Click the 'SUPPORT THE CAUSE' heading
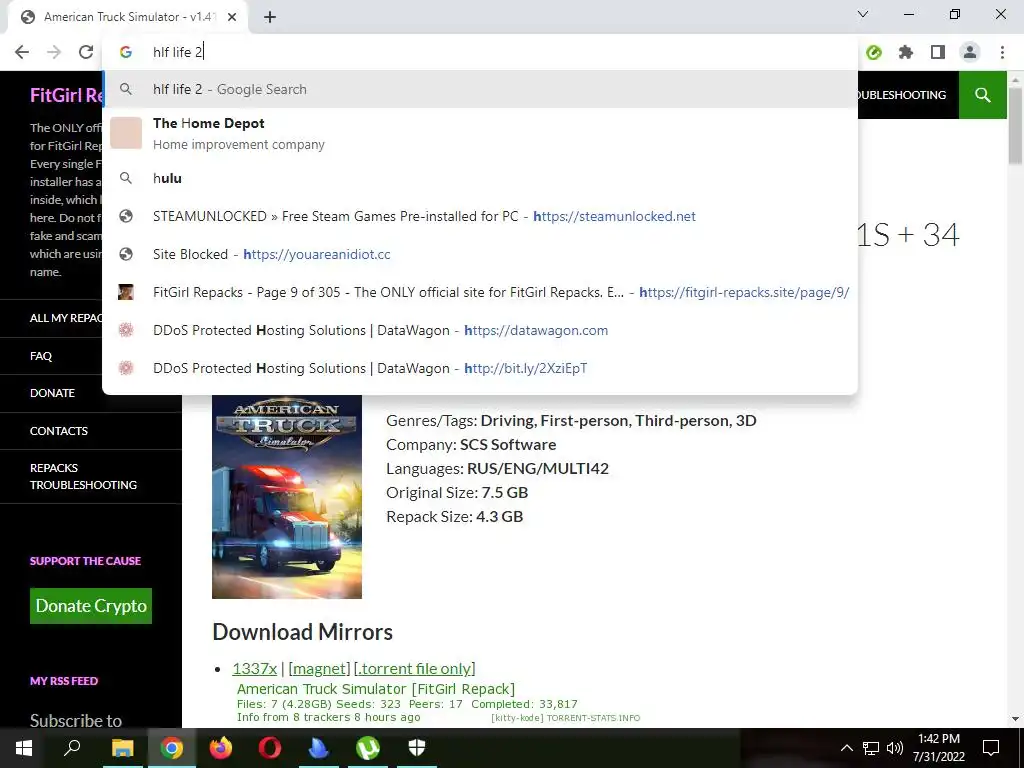This screenshot has height=768, width=1024. point(85,561)
